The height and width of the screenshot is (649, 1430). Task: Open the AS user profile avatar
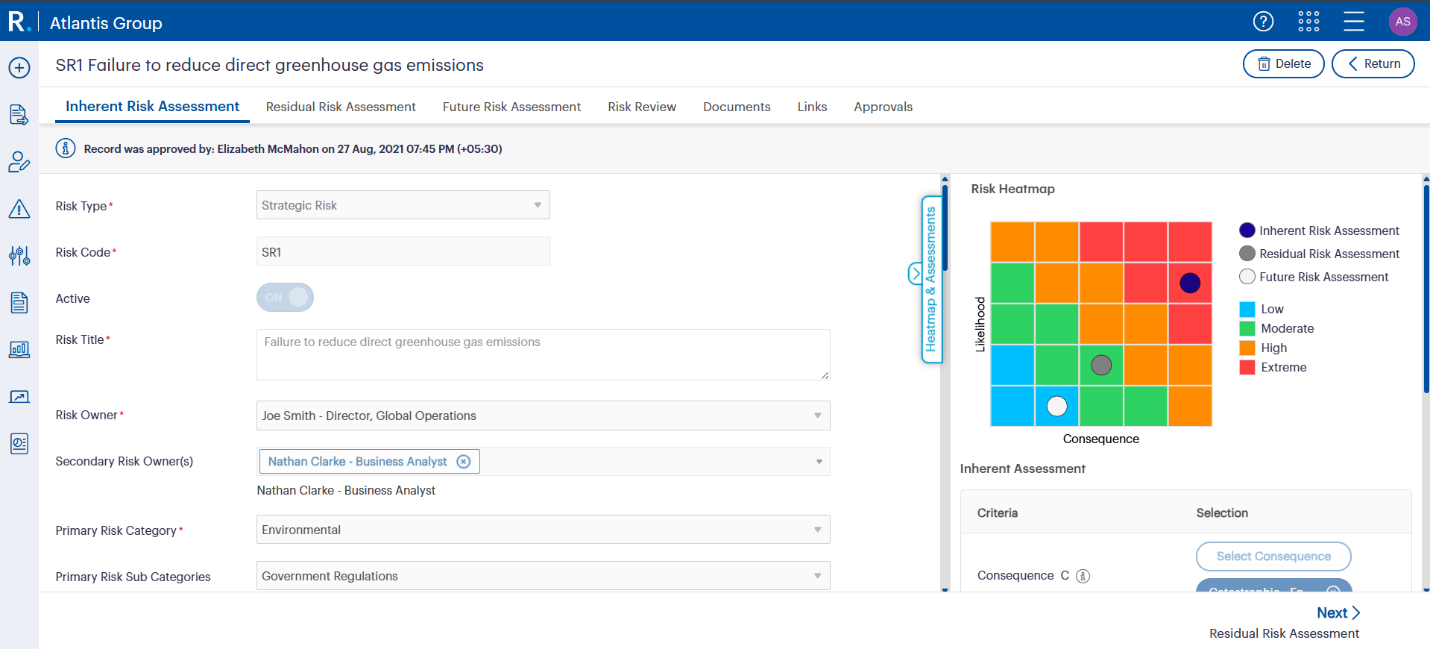pyautogui.click(x=1403, y=21)
